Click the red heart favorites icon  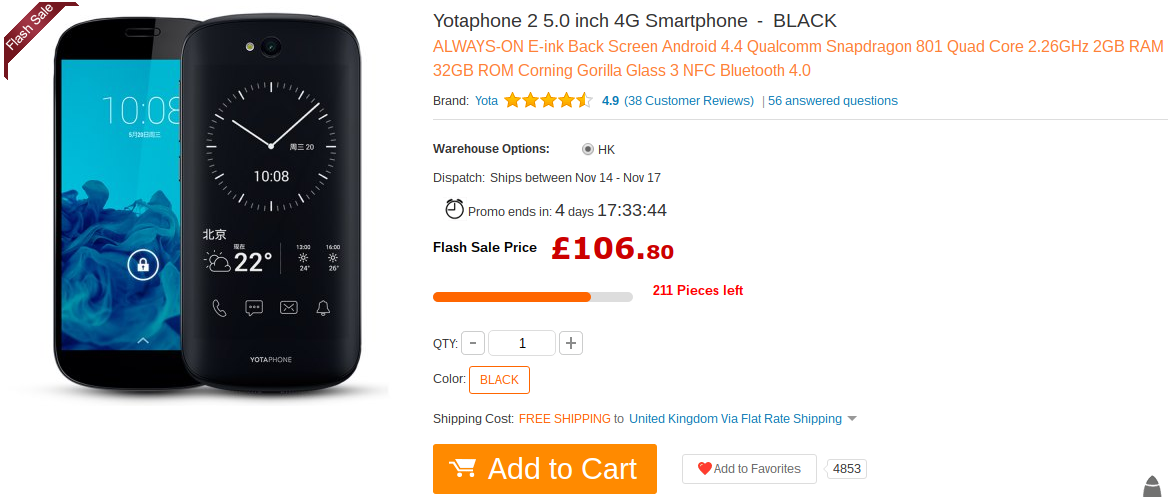[x=705, y=469]
